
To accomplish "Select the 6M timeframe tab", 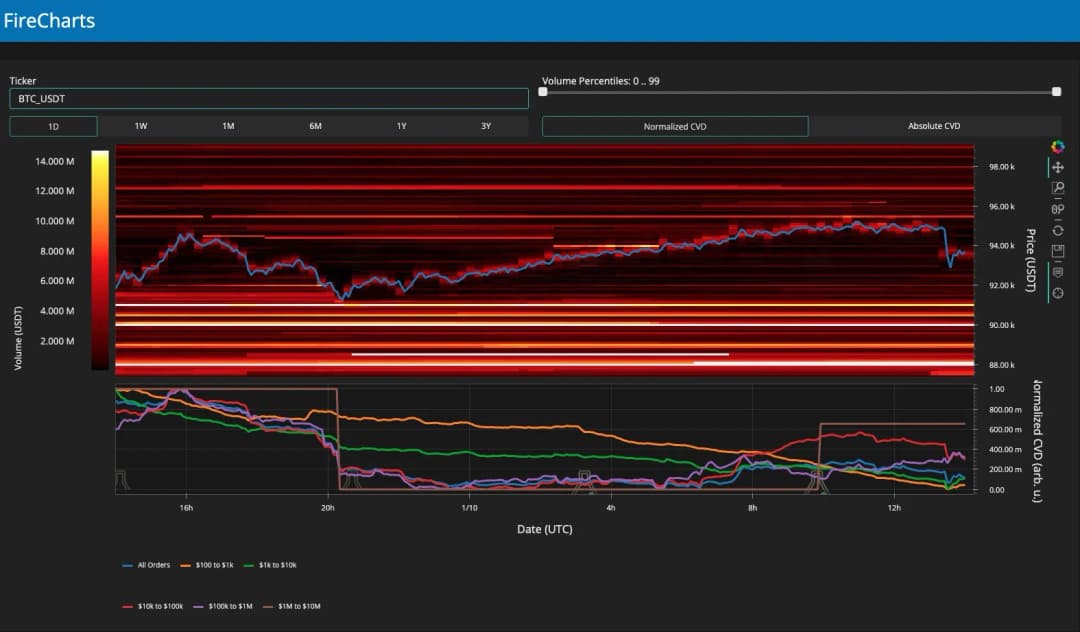I will (315, 126).
